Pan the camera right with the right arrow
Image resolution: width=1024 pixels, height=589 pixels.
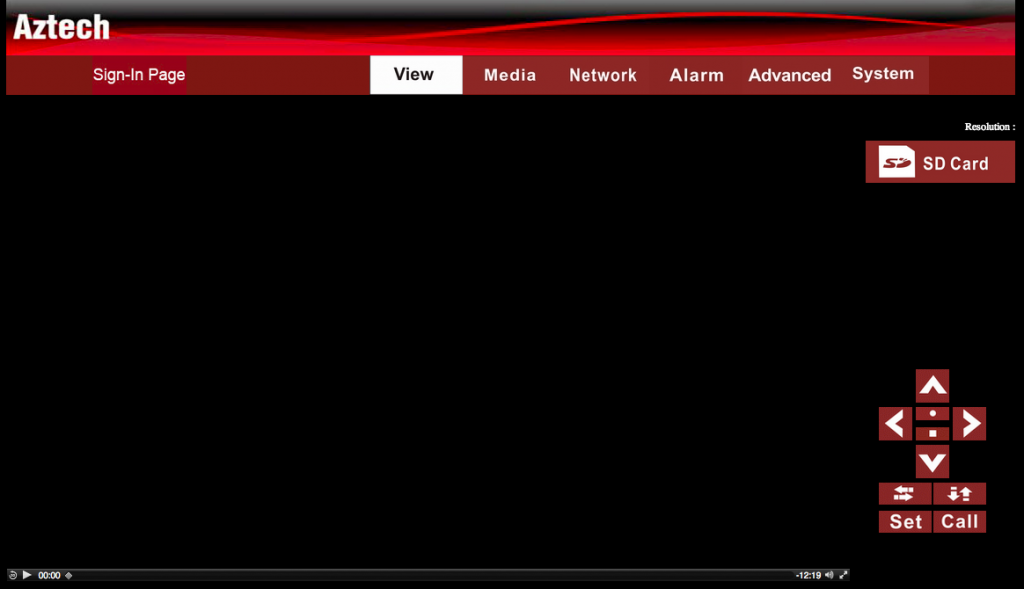(969, 424)
